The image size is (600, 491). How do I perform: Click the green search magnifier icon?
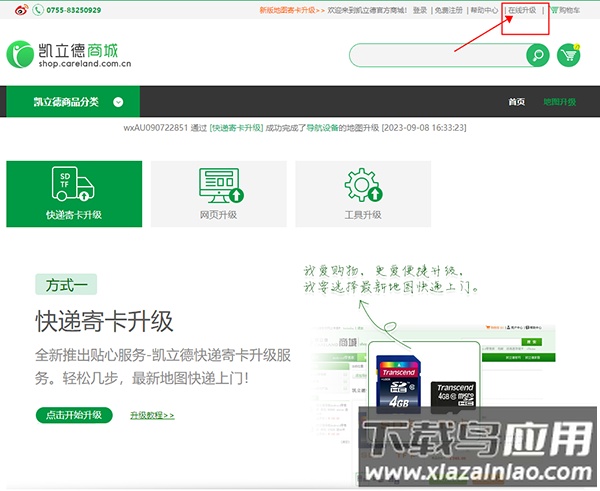coord(538,55)
